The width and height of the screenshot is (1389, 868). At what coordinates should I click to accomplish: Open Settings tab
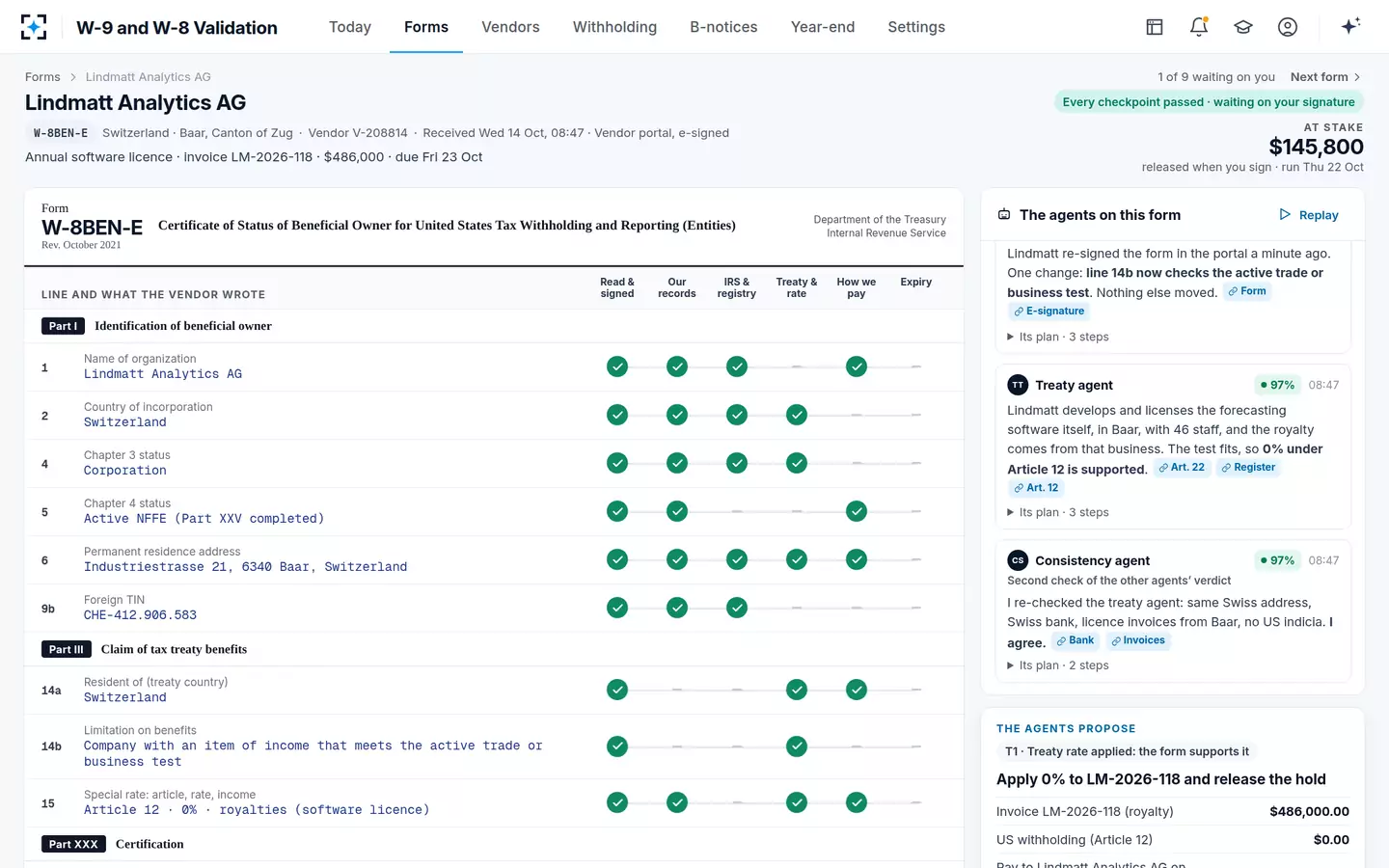[916, 27]
